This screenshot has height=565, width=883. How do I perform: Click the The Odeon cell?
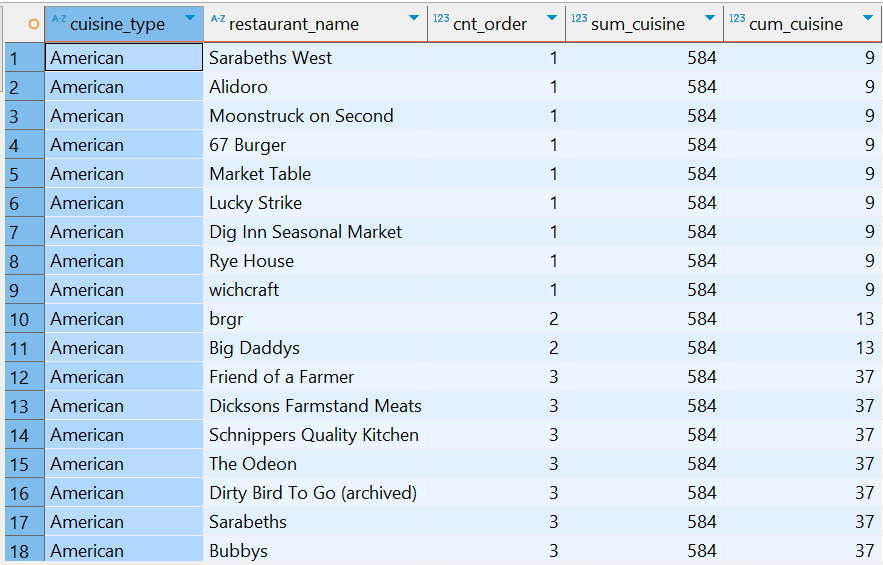point(315,464)
